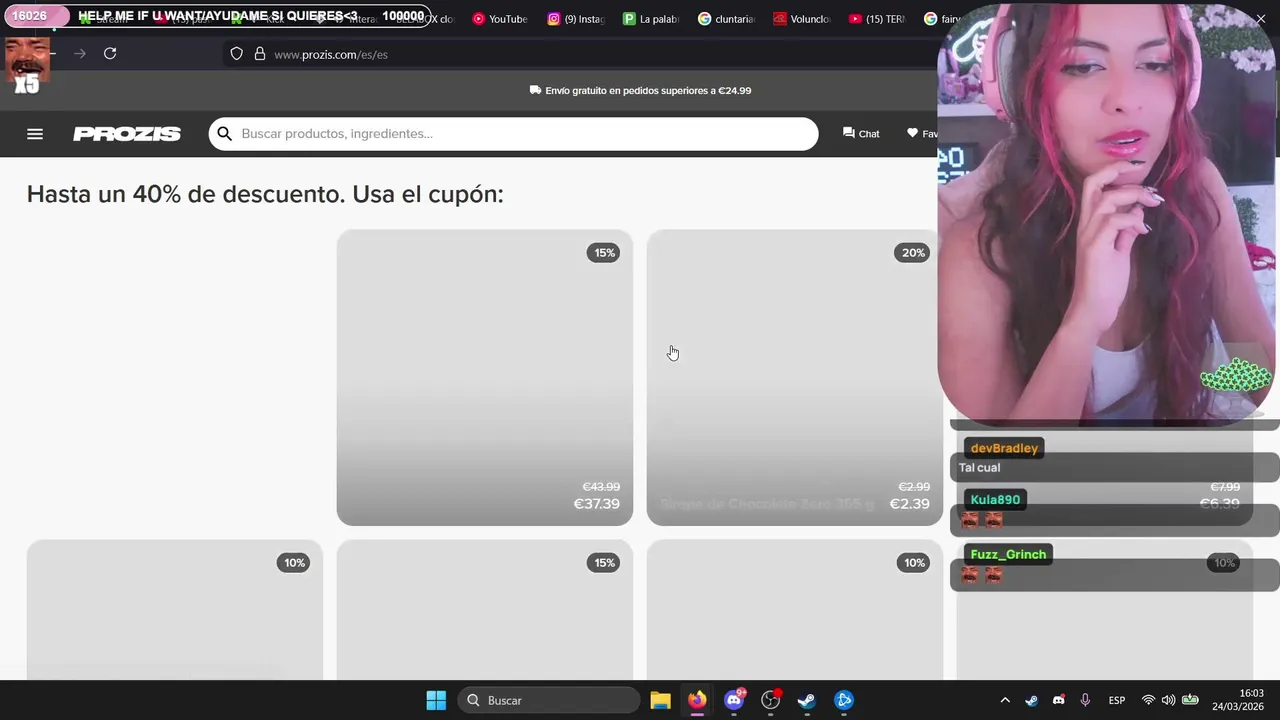1280x720 pixels.
Task: Open the Prozis hamburger menu
Action: [x=35, y=134]
